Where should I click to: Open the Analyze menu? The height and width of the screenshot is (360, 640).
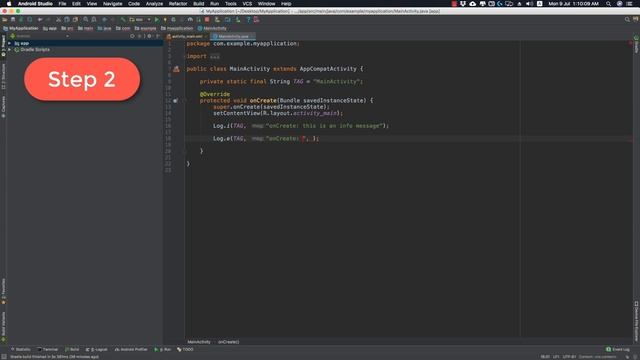click(x=154, y=4)
